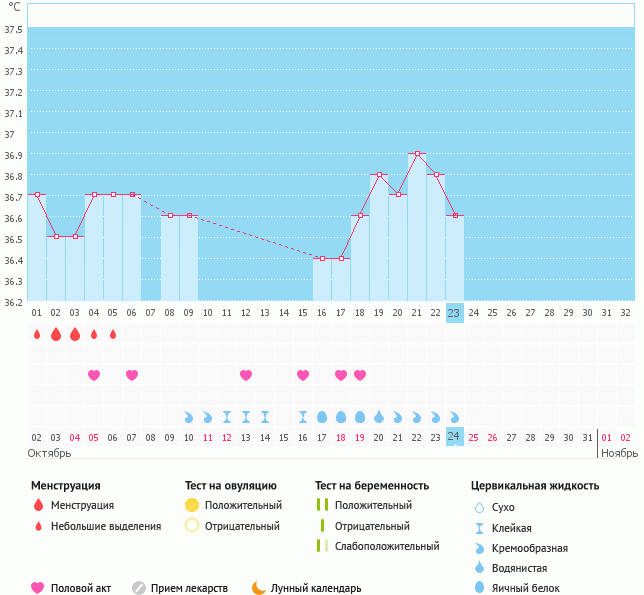Select highlighted calendar date 24
Screen dimensions: 644x595
pyautogui.click(x=454, y=437)
